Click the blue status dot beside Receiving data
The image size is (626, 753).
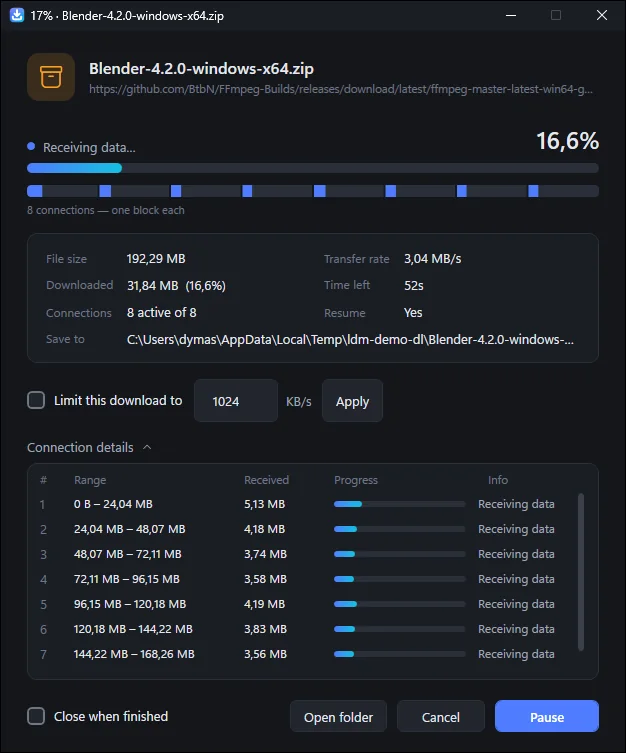click(x=31, y=146)
